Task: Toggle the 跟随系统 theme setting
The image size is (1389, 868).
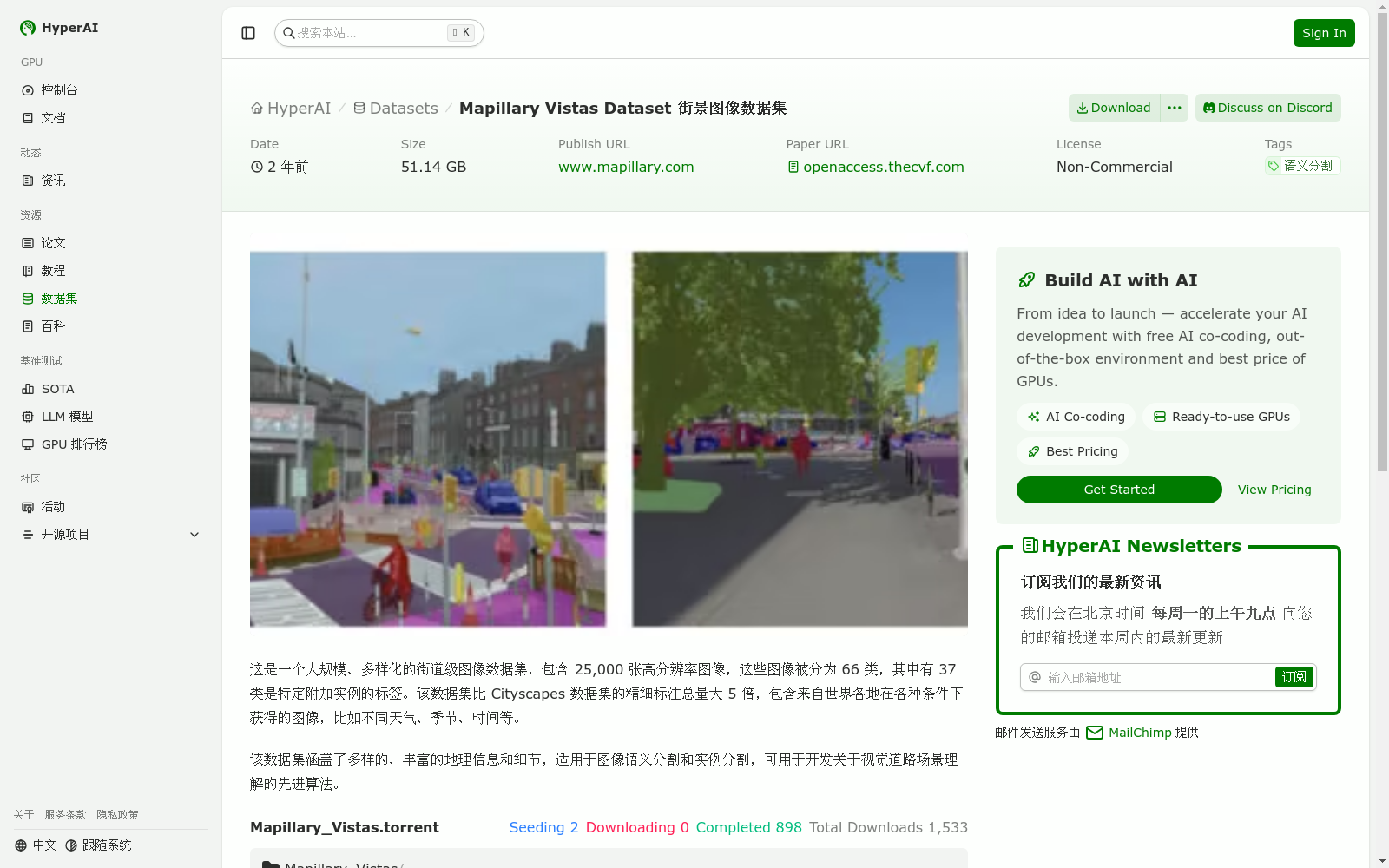Action: [x=98, y=845]
